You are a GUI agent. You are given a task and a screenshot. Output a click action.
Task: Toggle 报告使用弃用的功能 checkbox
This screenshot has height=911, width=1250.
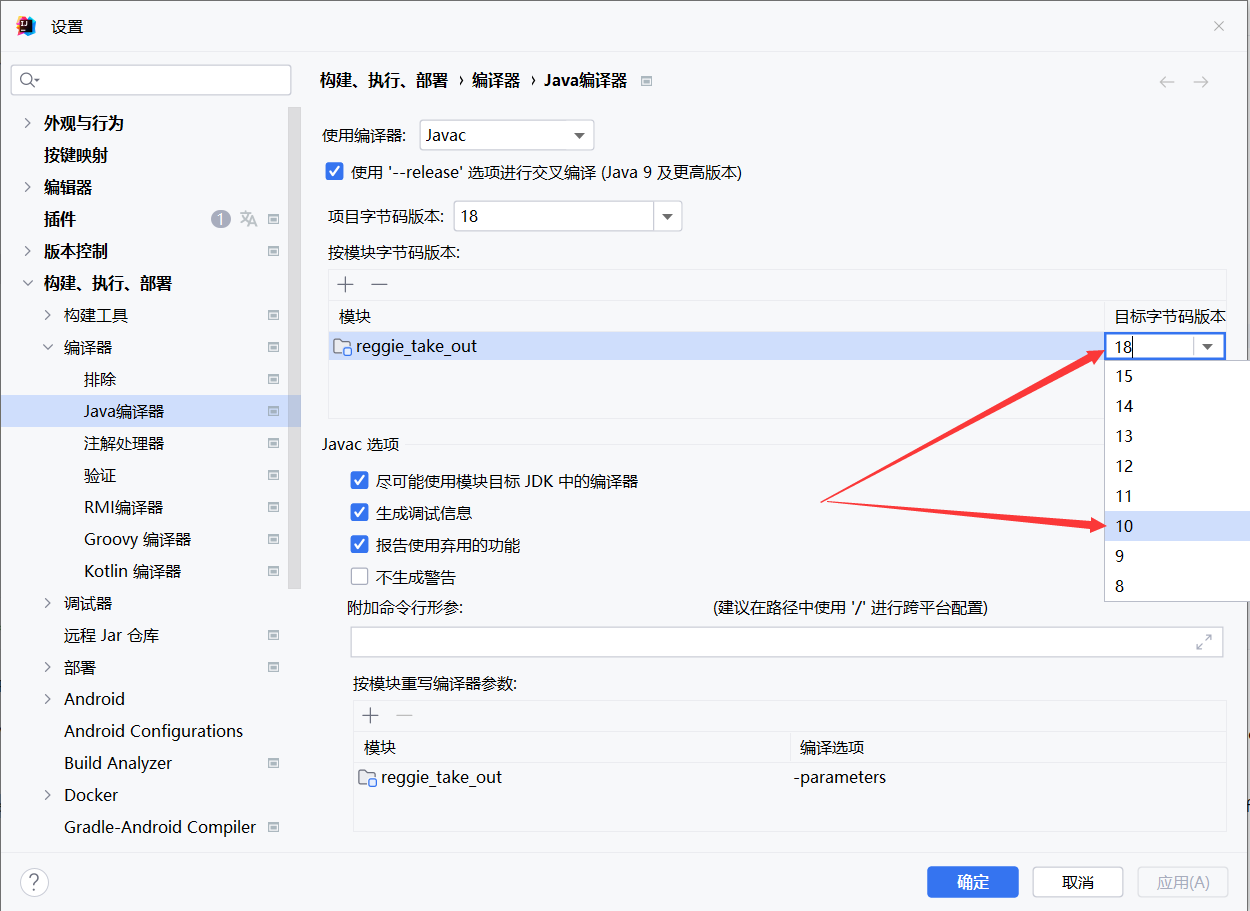(x=360, y=545)
